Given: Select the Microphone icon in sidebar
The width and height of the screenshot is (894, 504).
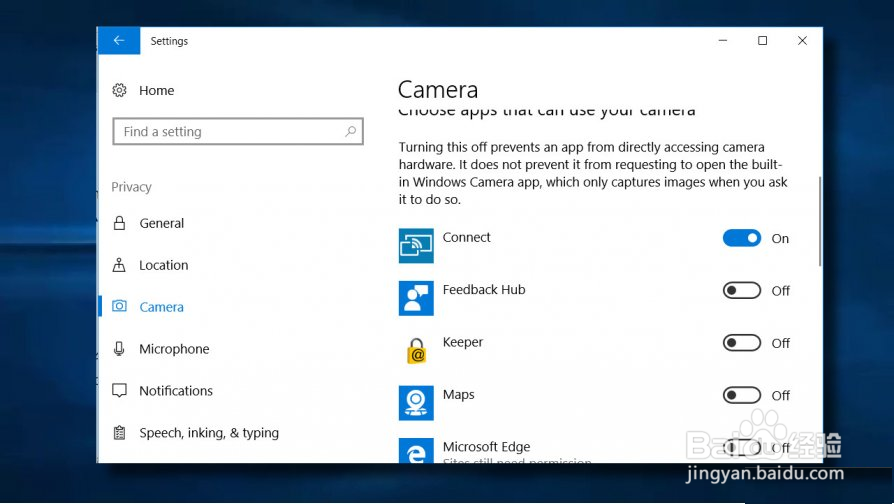Looking at the screenshot, I should 119,348.
